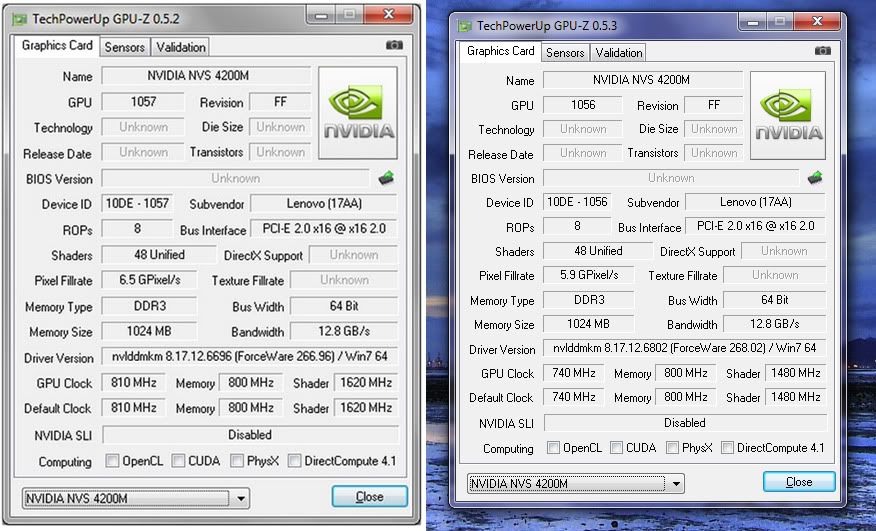The image size is (876, 531).
Task: Click Bus Interface field in GPU-Z 0.5.3
Action: point(755,226)
